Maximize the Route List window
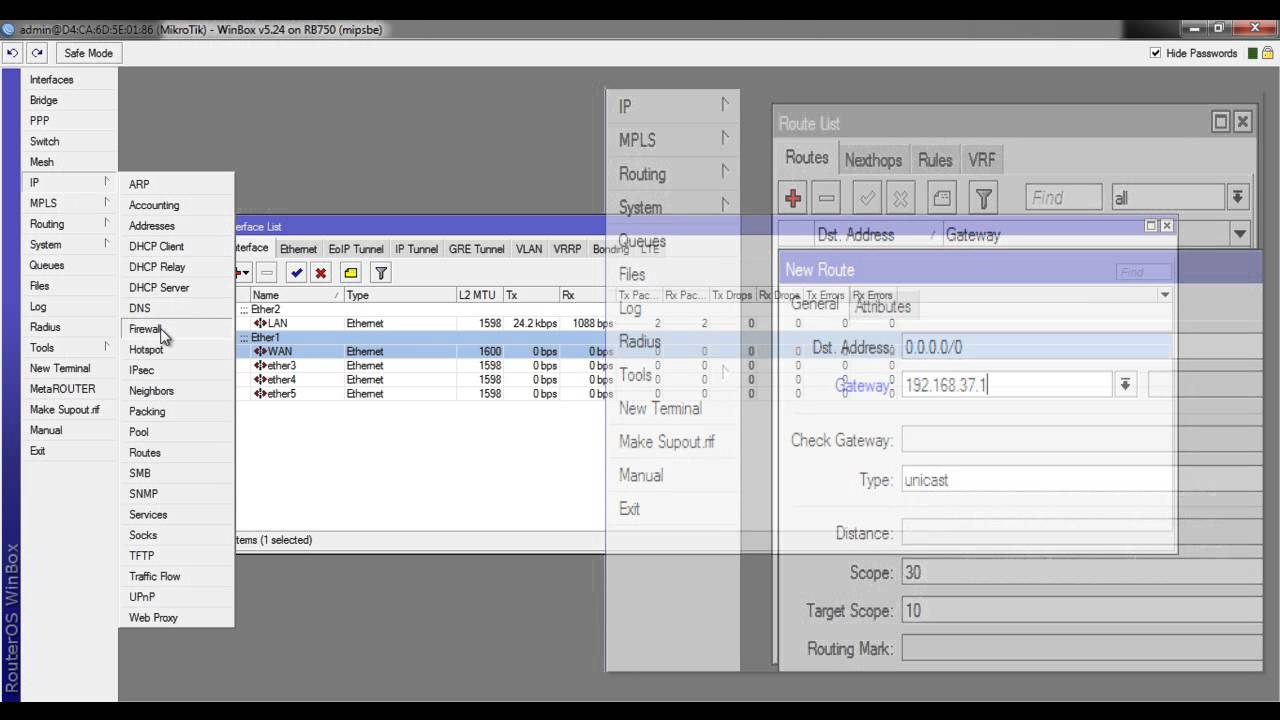The height and width of the screenshot is (720, 1280). pyautogui.click(x=1220, y=122)
